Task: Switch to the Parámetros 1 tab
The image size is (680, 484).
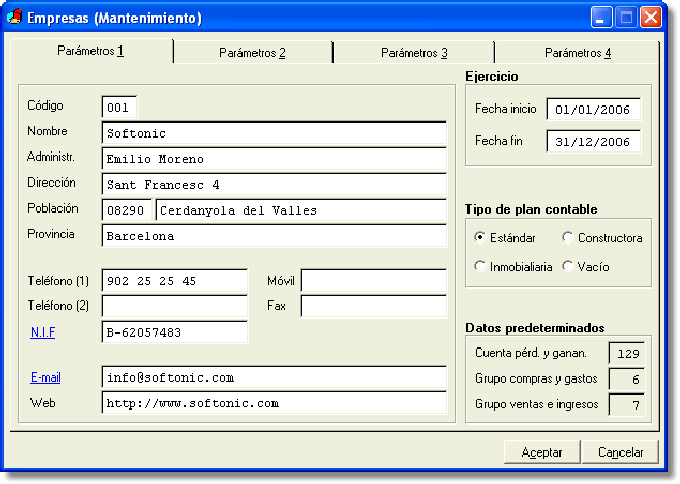Action: [x=91, y=51]
